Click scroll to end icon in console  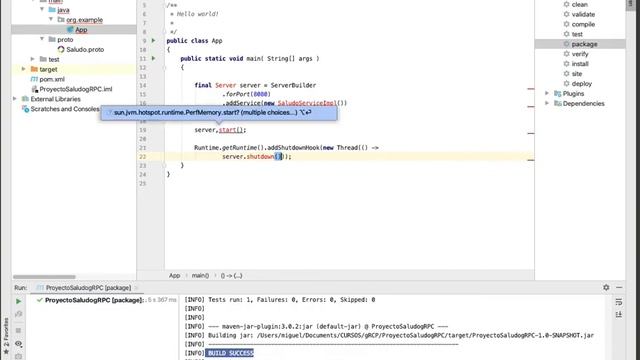[x=619, y=314]
